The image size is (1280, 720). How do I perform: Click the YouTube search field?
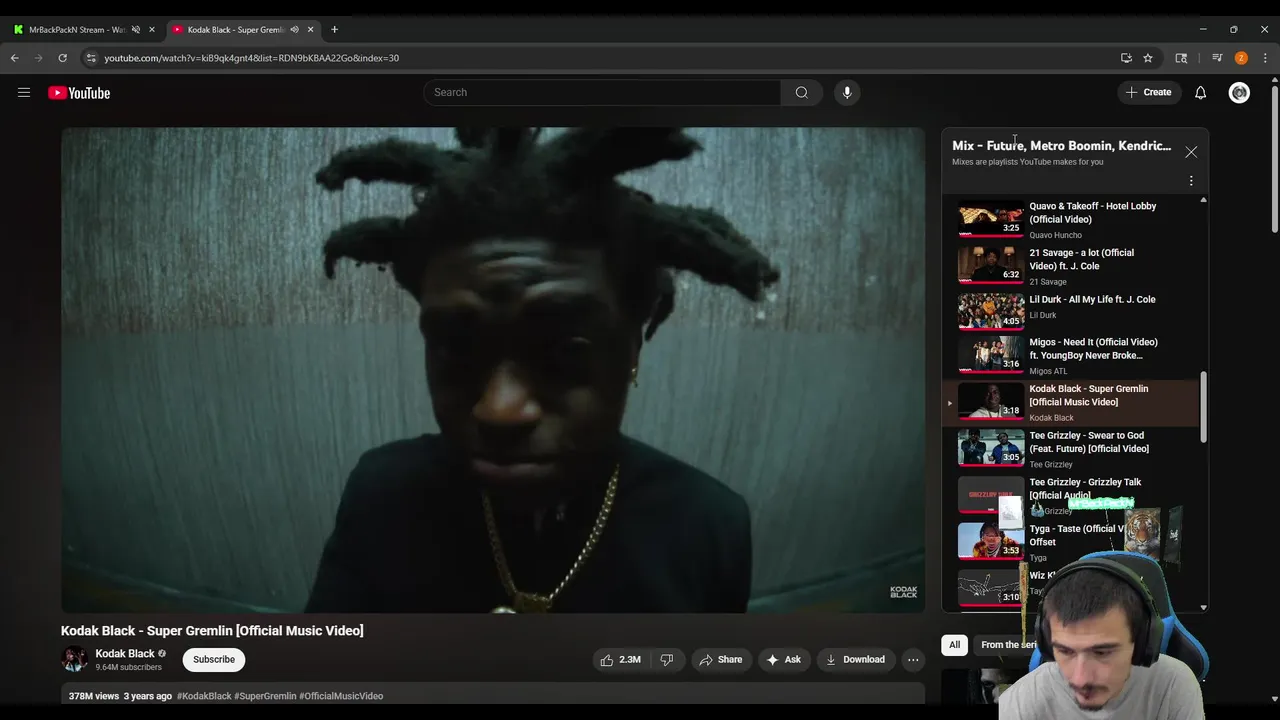602,92
